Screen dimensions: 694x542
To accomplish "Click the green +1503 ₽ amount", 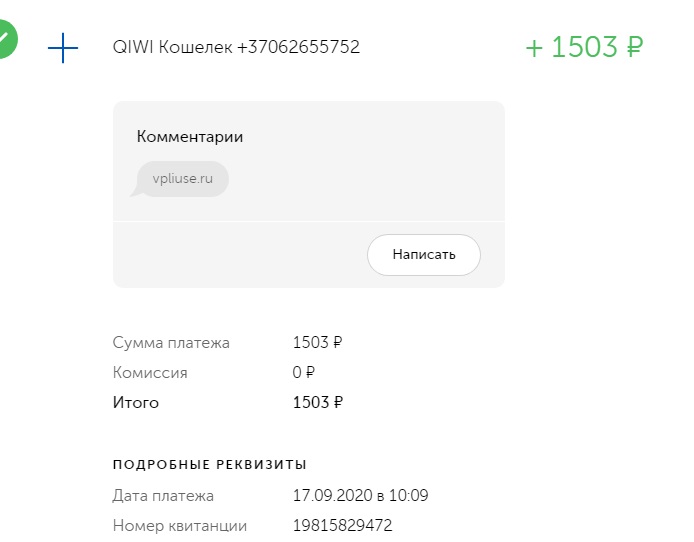I will (584, 47).
